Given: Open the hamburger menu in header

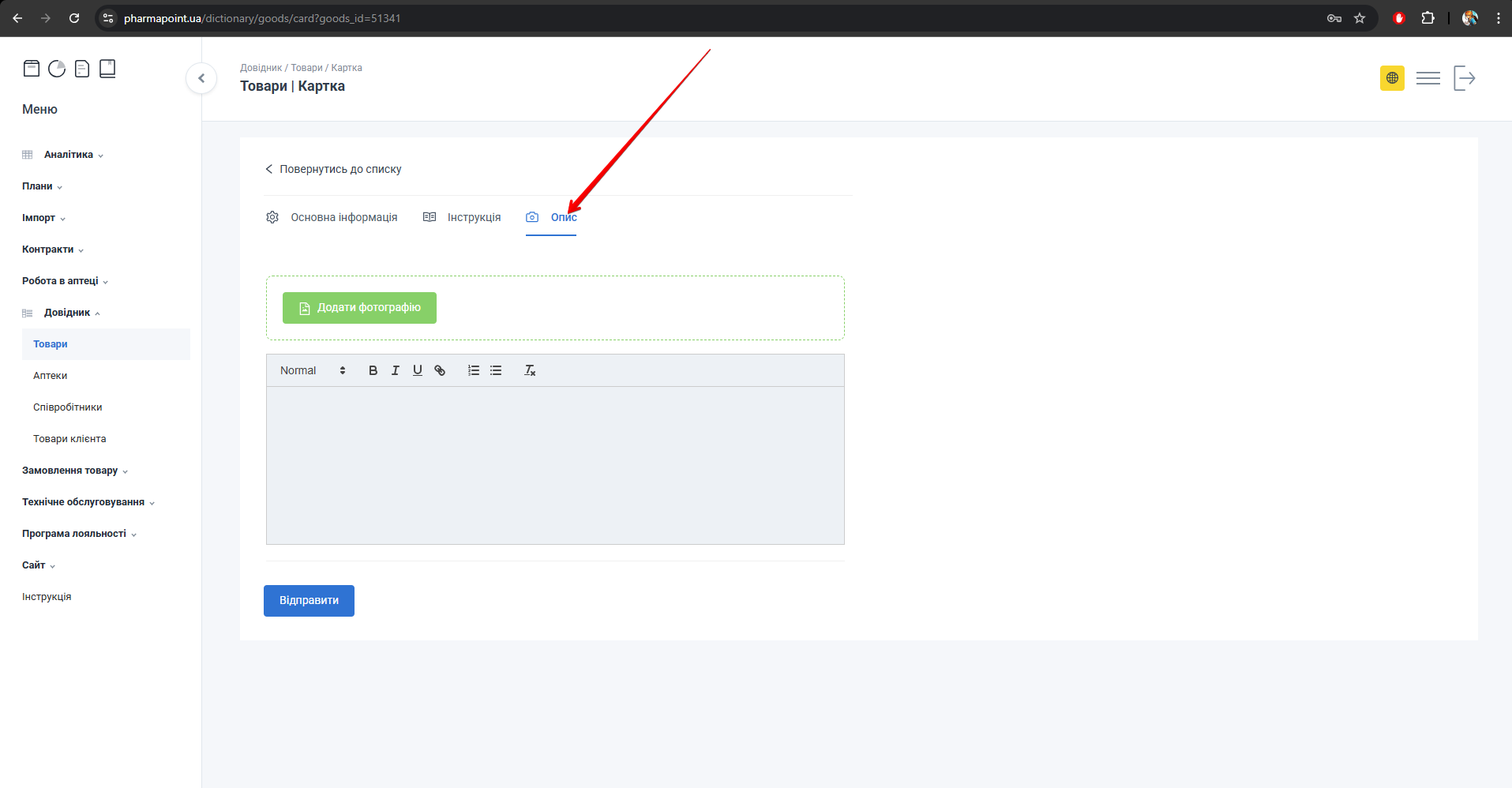Looking at the screenshot, I should pyautogui.click(x=1428, y=78).
